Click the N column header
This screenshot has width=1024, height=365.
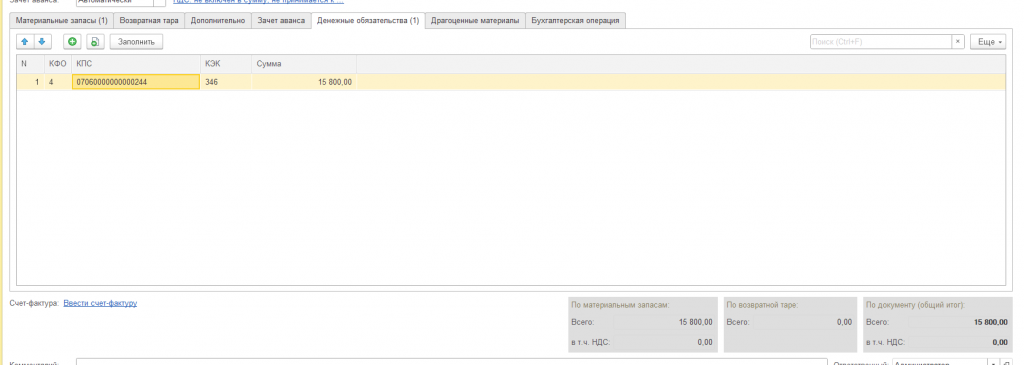point(30,64)
